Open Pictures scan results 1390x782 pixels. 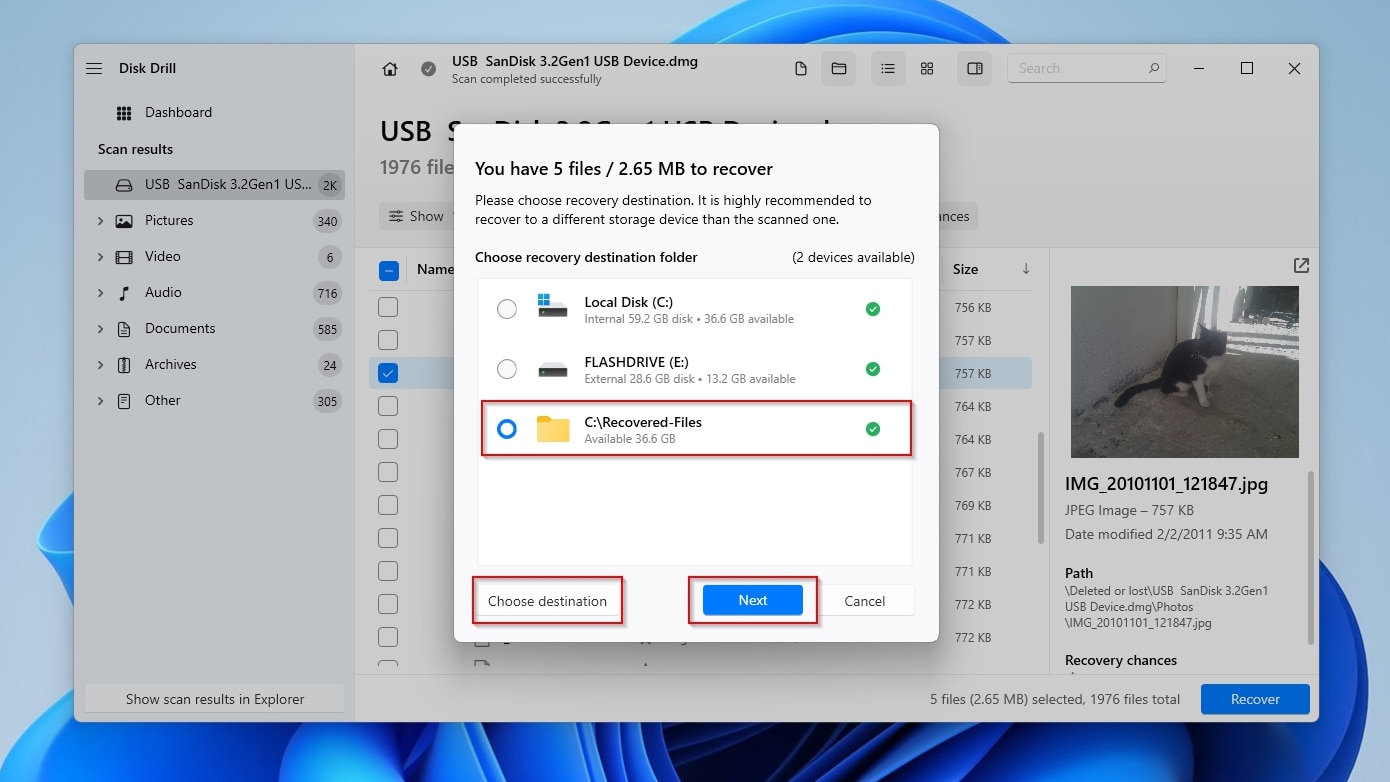[x=214, y=221]
